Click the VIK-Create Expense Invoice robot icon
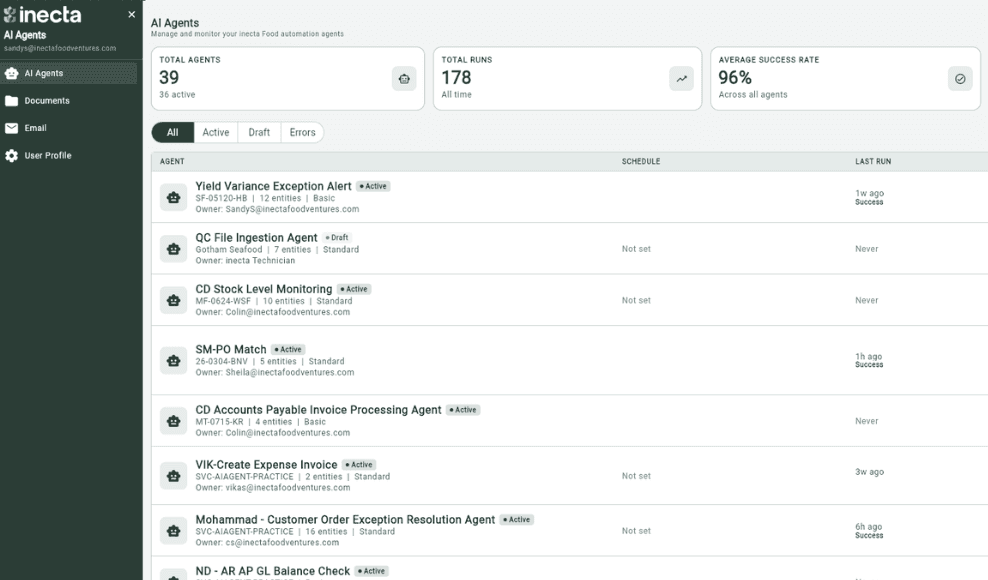The image size is (988, 580). (x=173, y=476)
